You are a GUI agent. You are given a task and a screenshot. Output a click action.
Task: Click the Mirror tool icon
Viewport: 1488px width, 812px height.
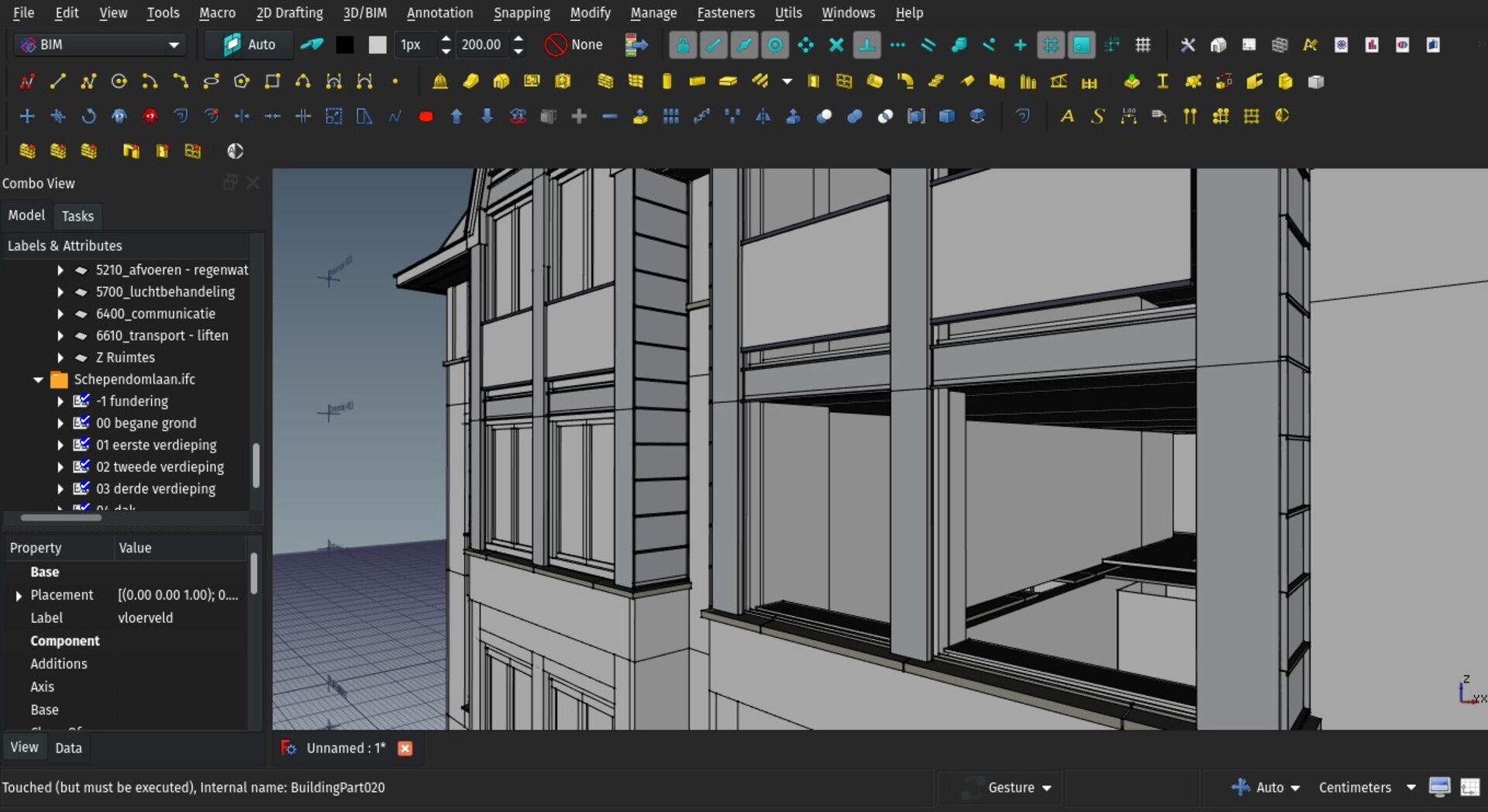[763, 116]
